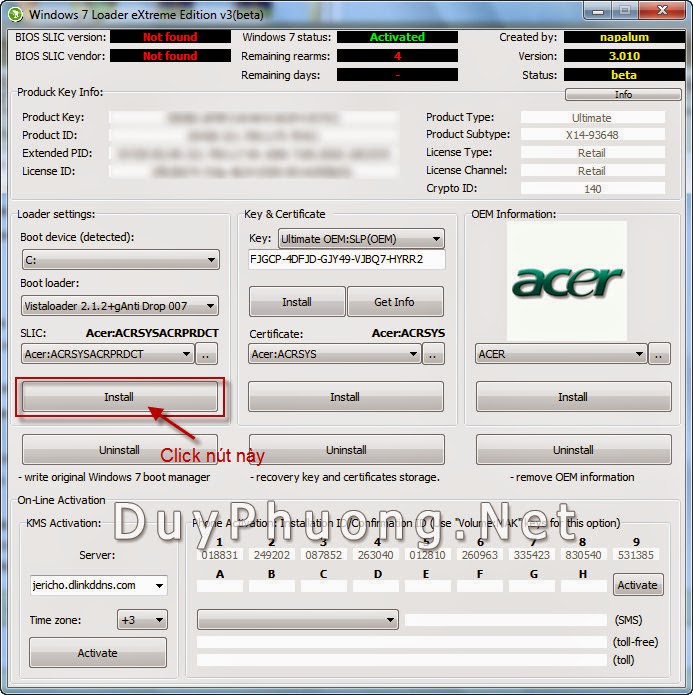Click the toll number field
The image size is (693, 695).
[402, 660]
